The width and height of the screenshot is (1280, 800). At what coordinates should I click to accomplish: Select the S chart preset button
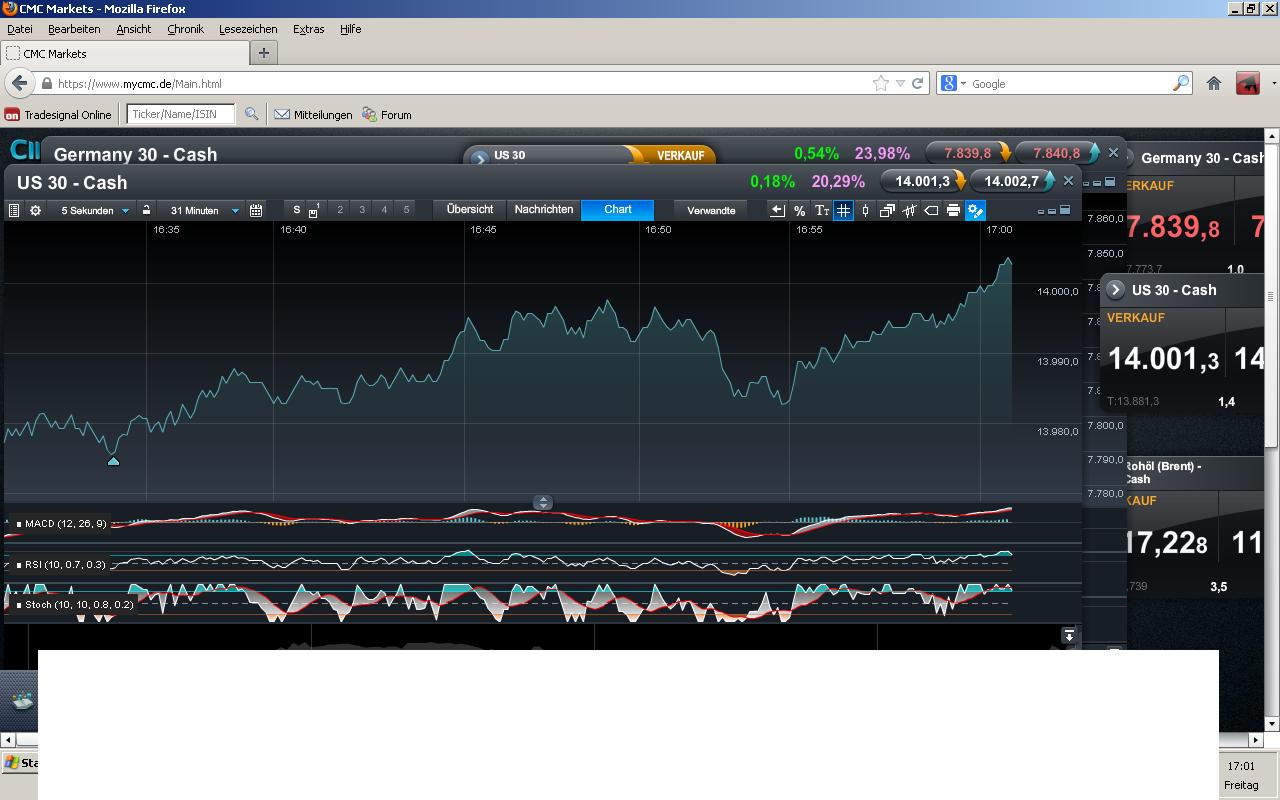click(x=296, y=210)
